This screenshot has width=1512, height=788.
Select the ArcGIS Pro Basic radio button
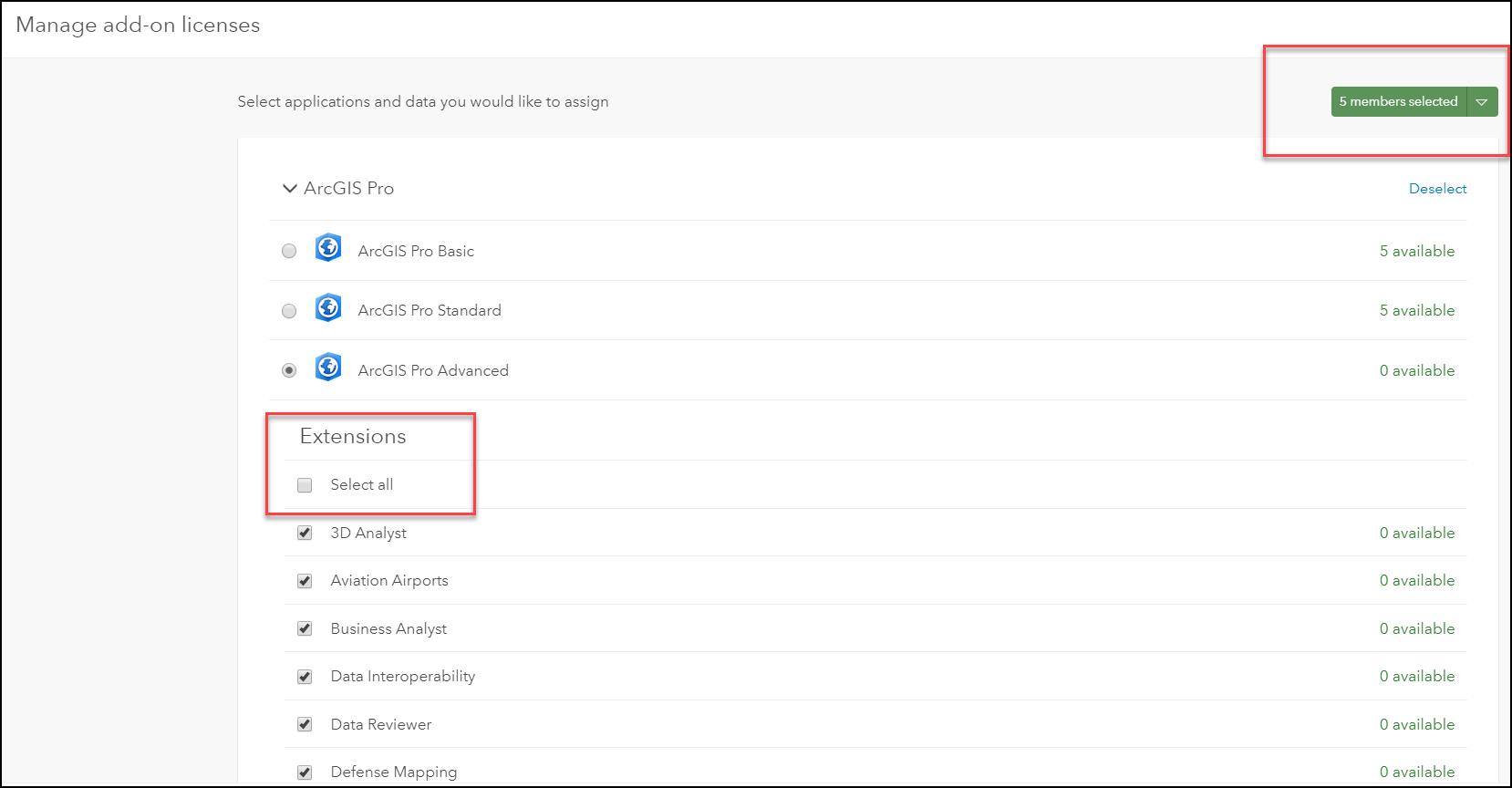289,251
